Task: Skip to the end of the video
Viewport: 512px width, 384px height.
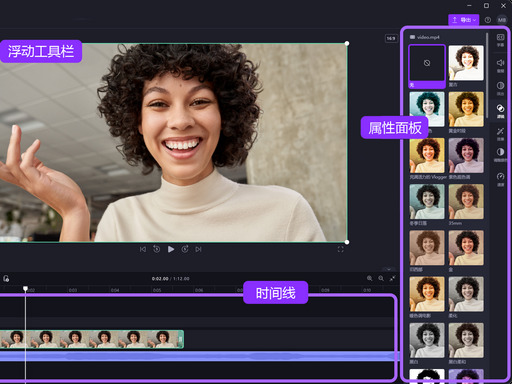Action: coord(198,249)
